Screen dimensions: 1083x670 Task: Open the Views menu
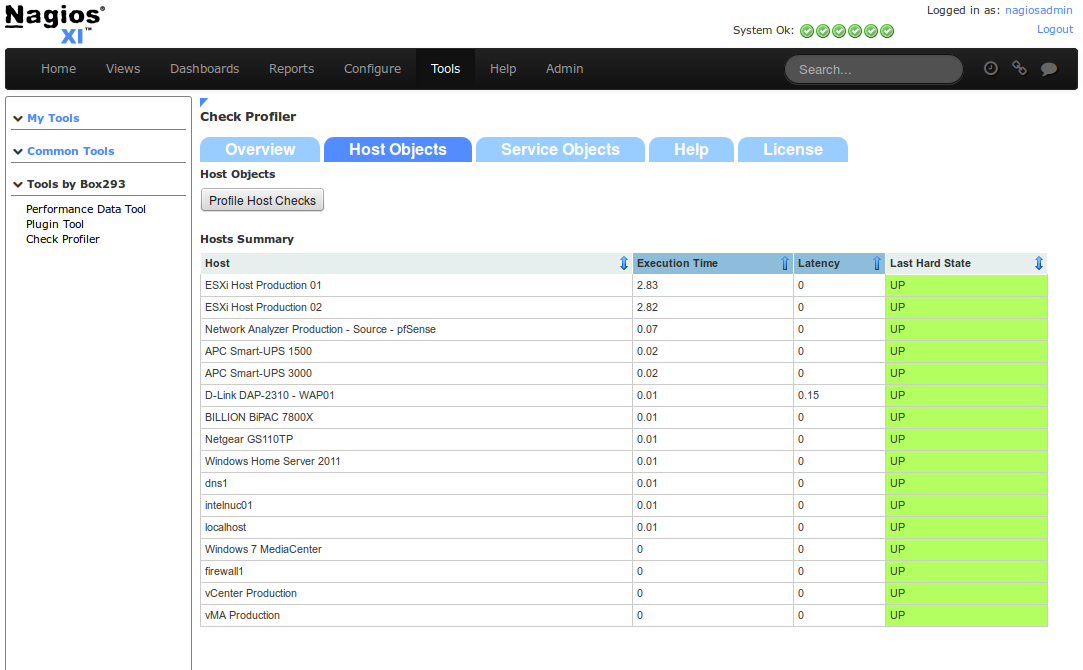tap(123, 69)
